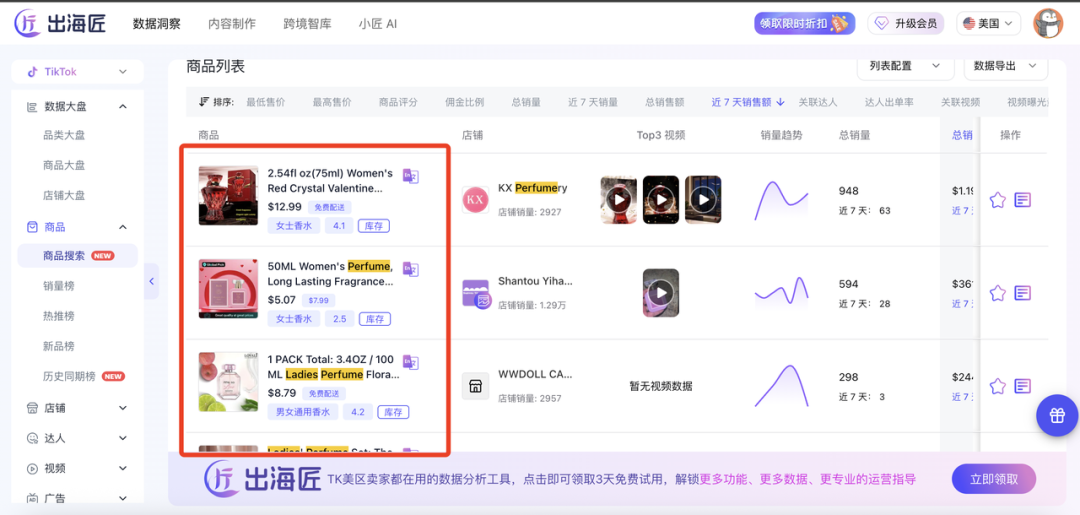Screen dimensions: 1080x515
Task: Click the translate icon beside the 1 PACK Ladies Perfume title
Action: click(x=411, y=362)
